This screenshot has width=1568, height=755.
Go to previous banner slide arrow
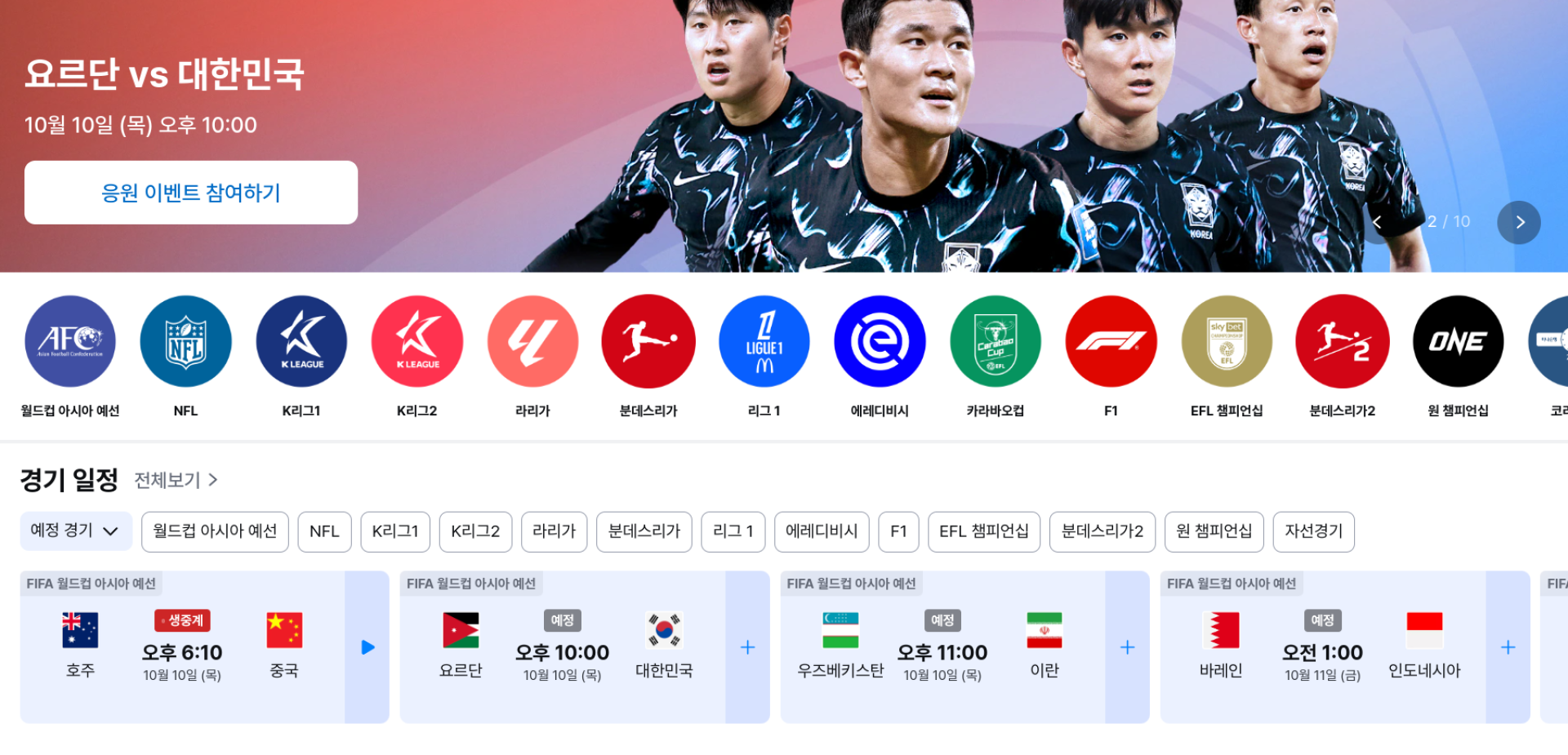1378,222
